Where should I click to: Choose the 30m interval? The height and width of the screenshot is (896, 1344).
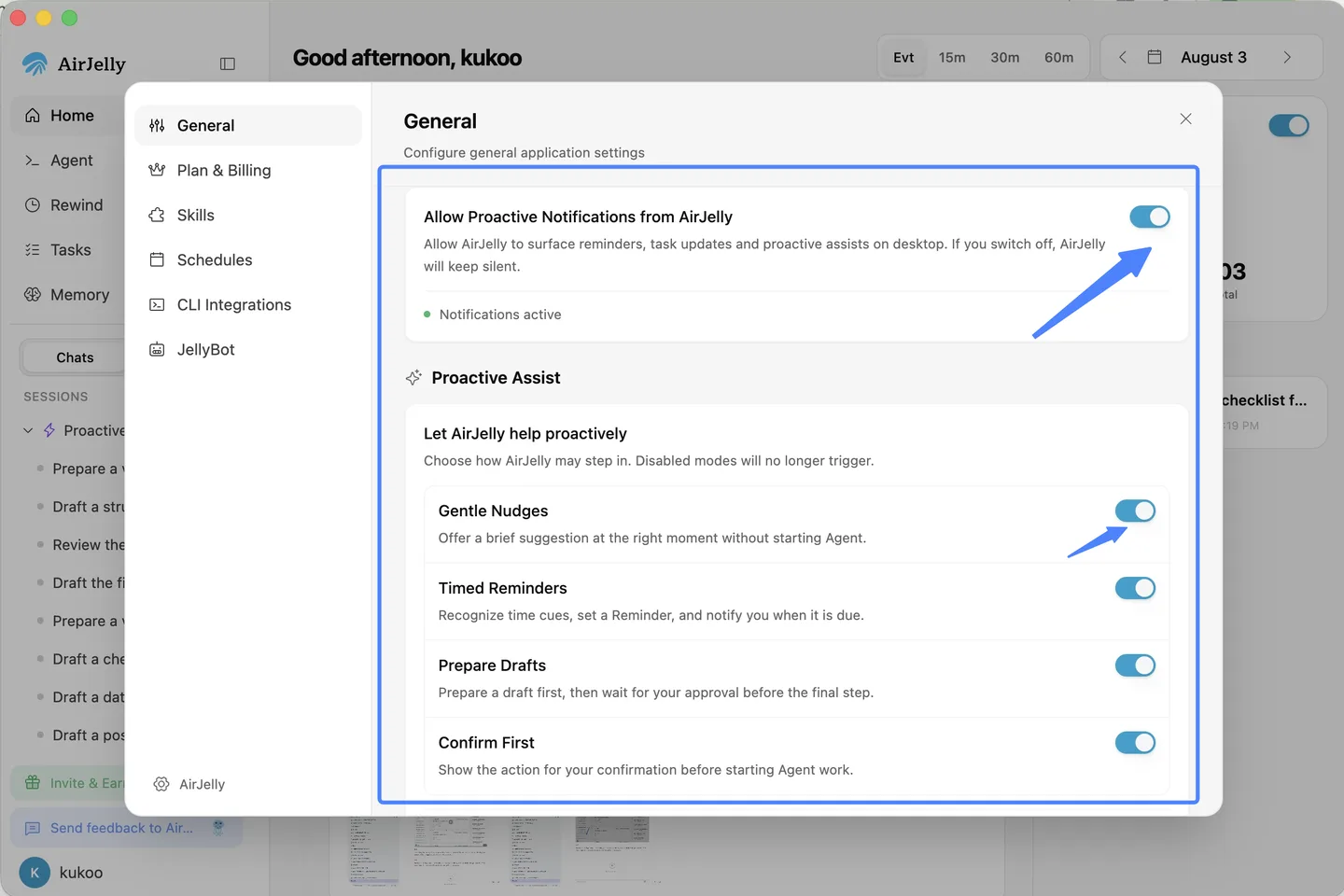[1005, 57]
